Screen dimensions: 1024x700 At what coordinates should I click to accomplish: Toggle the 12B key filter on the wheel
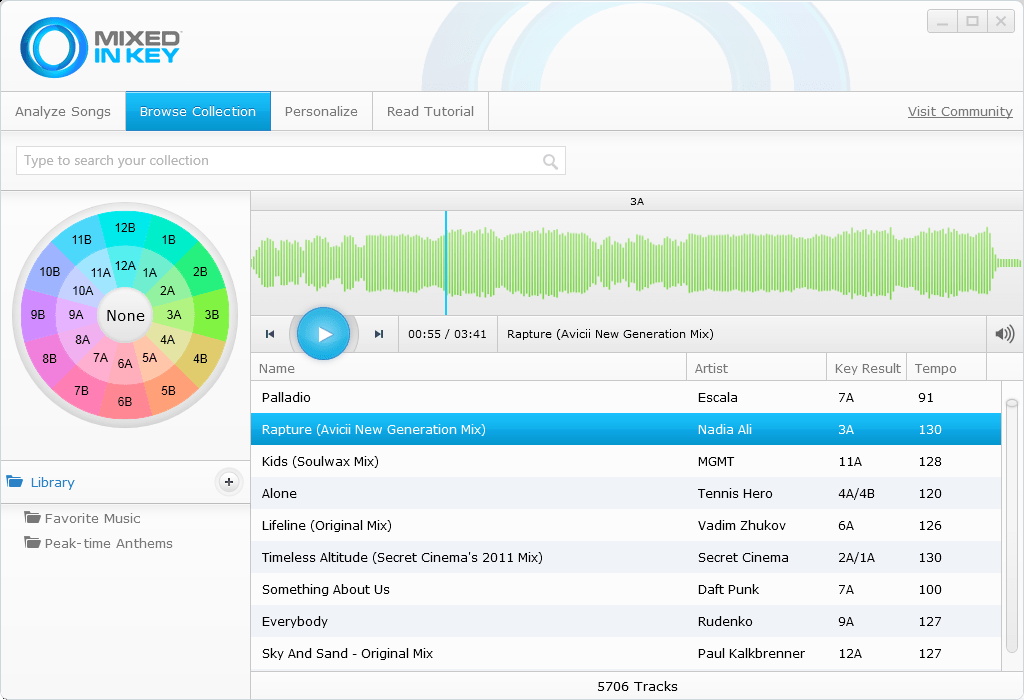[125, 227]
